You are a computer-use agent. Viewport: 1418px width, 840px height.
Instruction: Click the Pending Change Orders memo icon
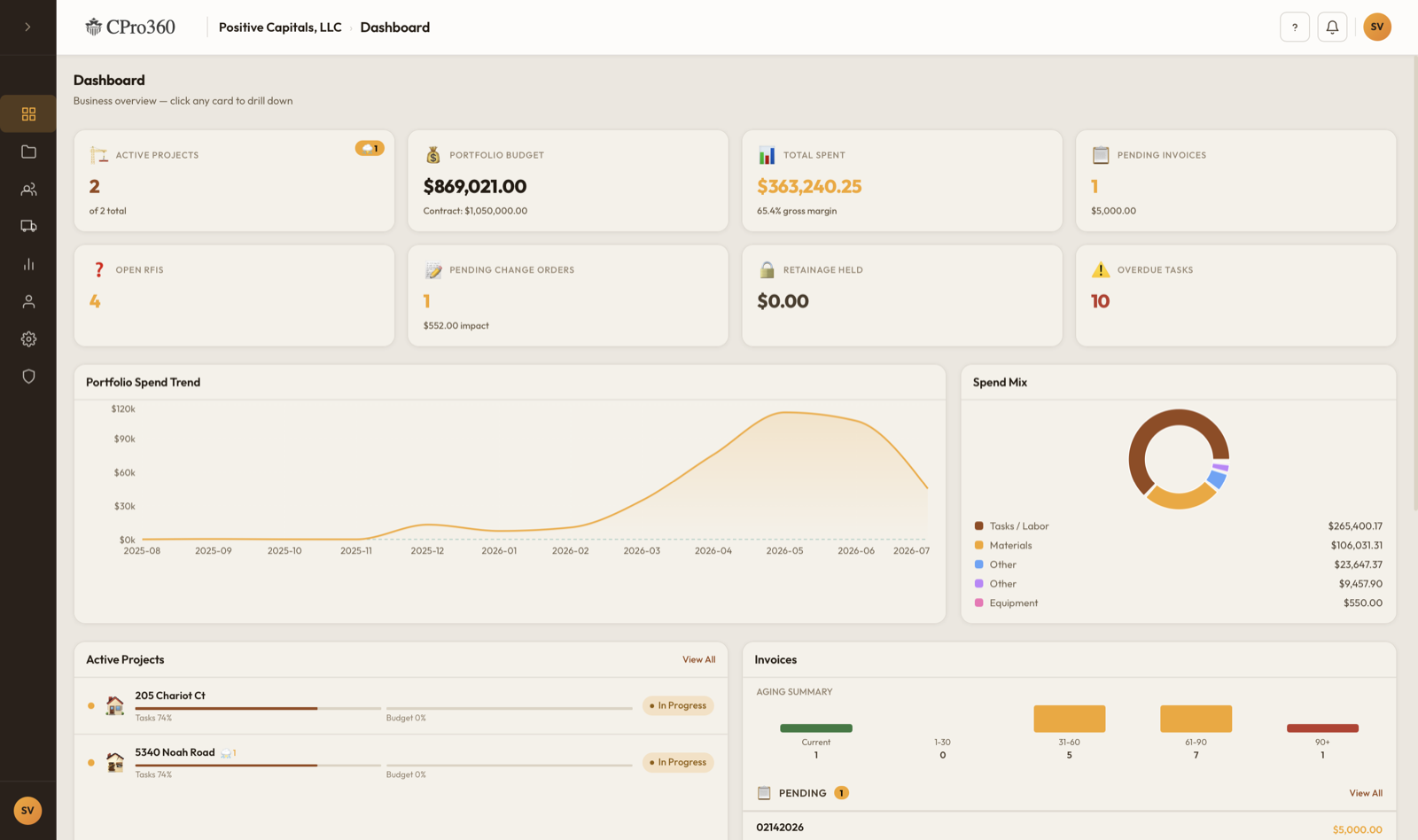pyautogui.click(x=433, y=270)
